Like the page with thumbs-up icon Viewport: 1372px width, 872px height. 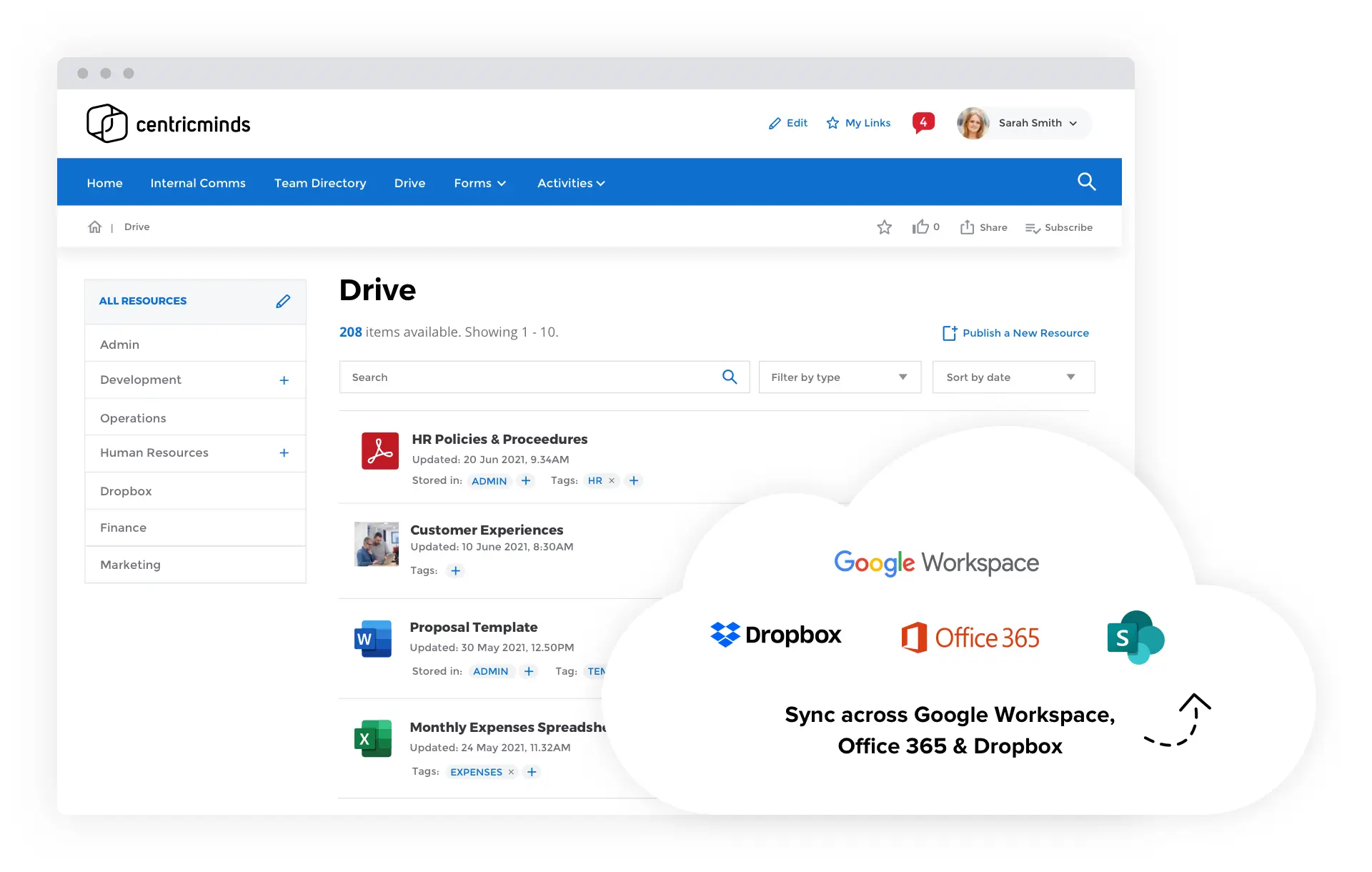(920, 227)
